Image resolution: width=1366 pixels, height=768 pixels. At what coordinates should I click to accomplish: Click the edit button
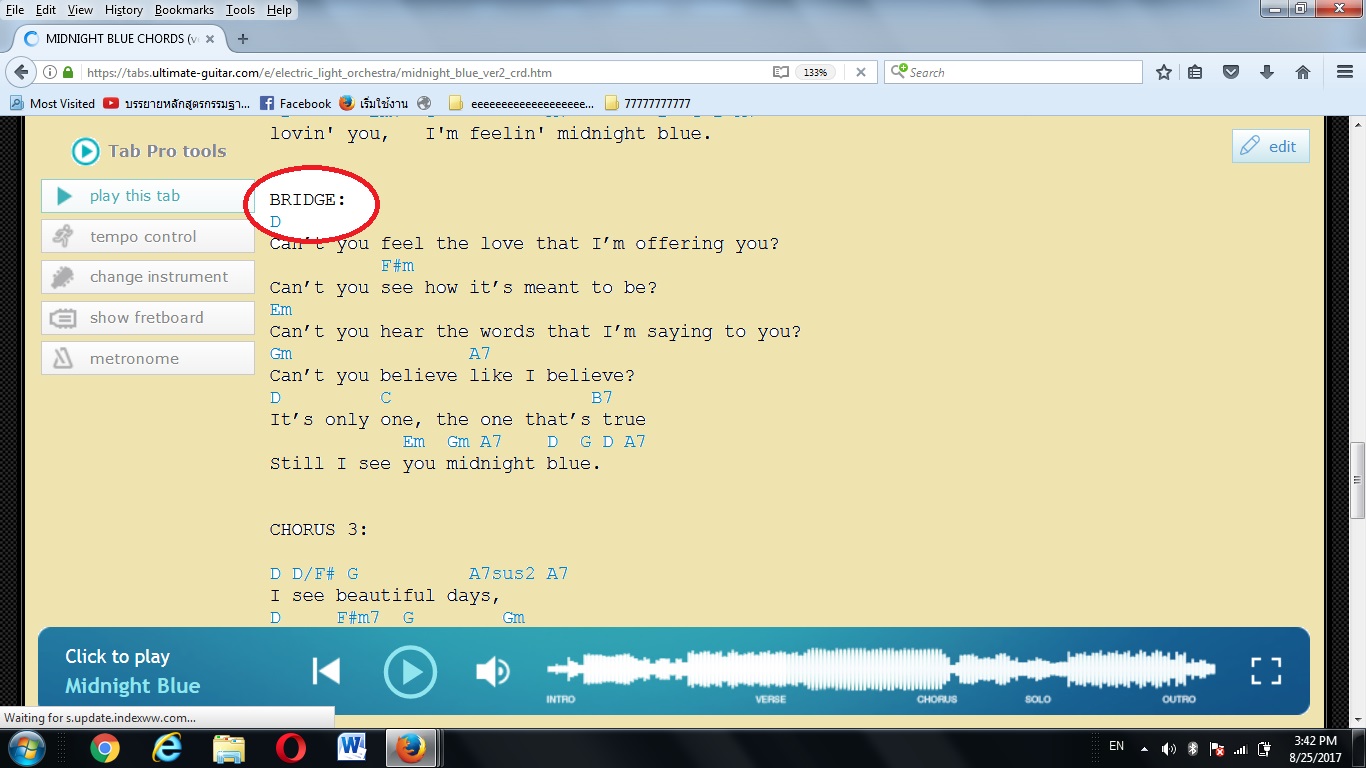[1270, 146]
